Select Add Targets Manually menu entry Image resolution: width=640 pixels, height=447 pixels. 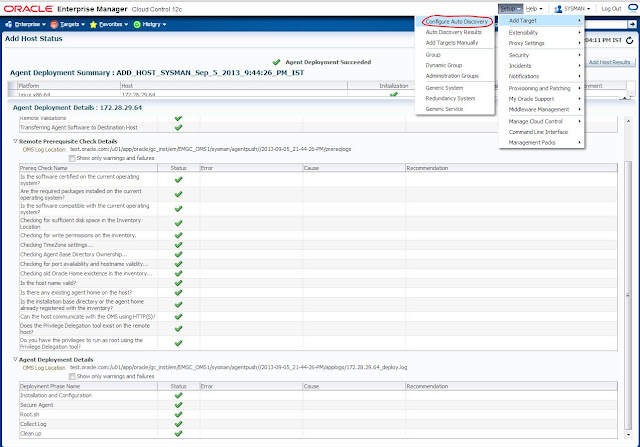click(451, 42)
